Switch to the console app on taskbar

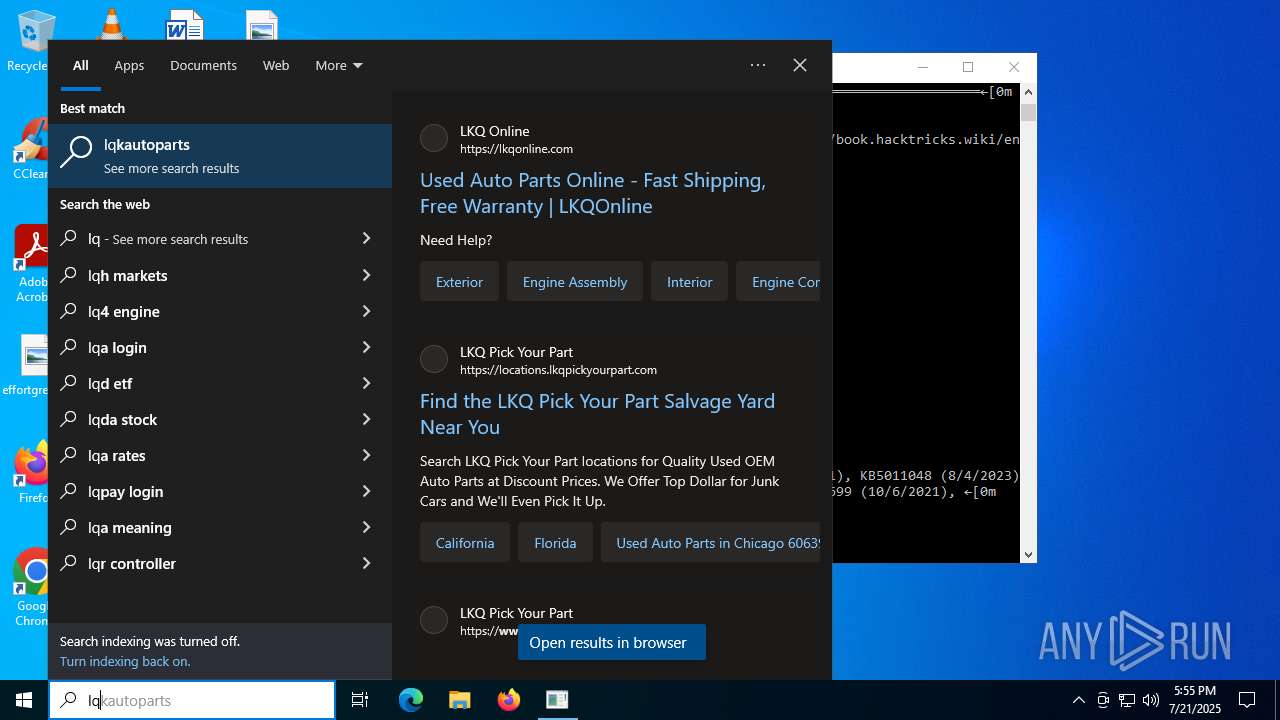(x=557, y=700)
